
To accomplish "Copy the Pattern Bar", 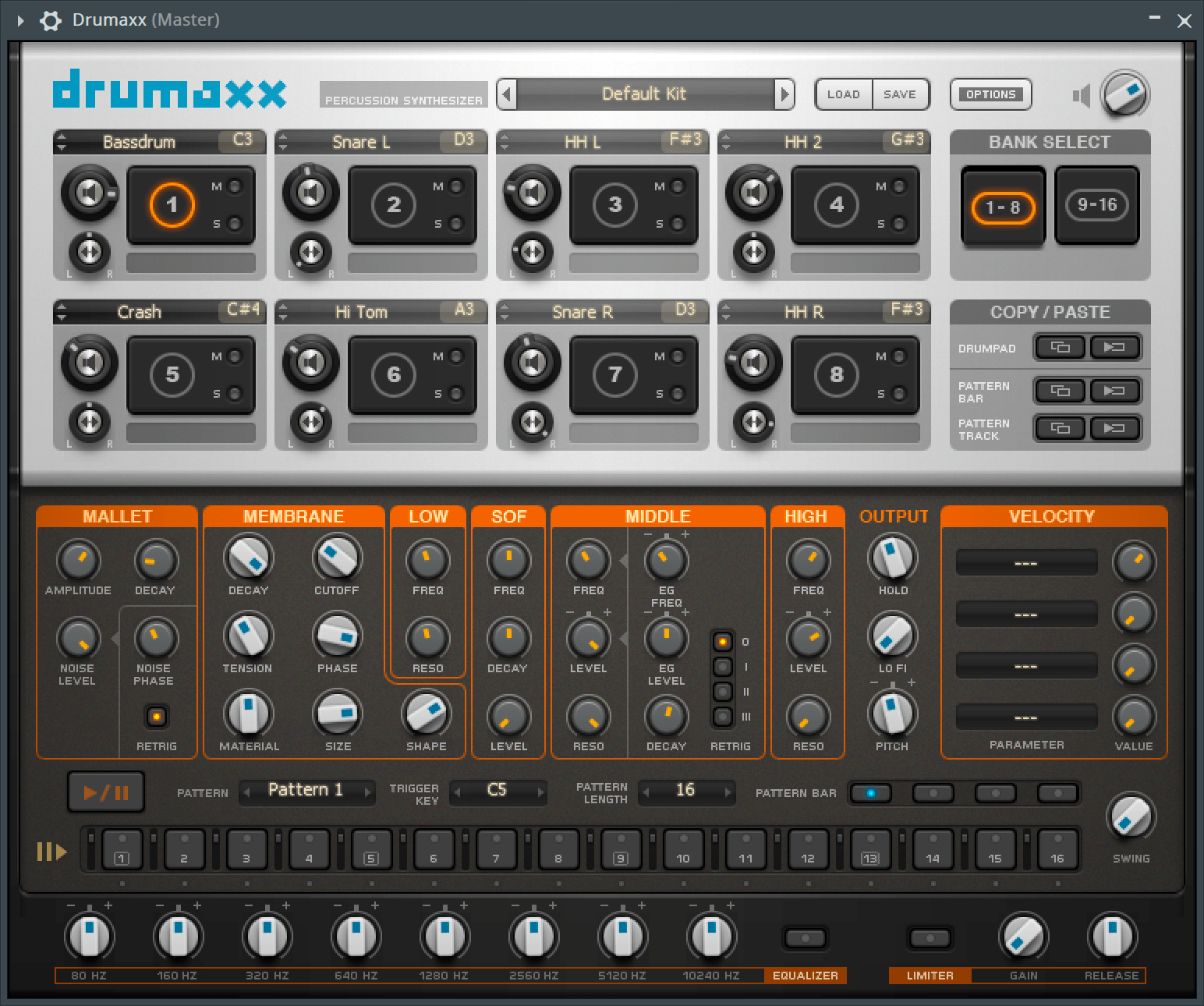I will click(1060, 391).
